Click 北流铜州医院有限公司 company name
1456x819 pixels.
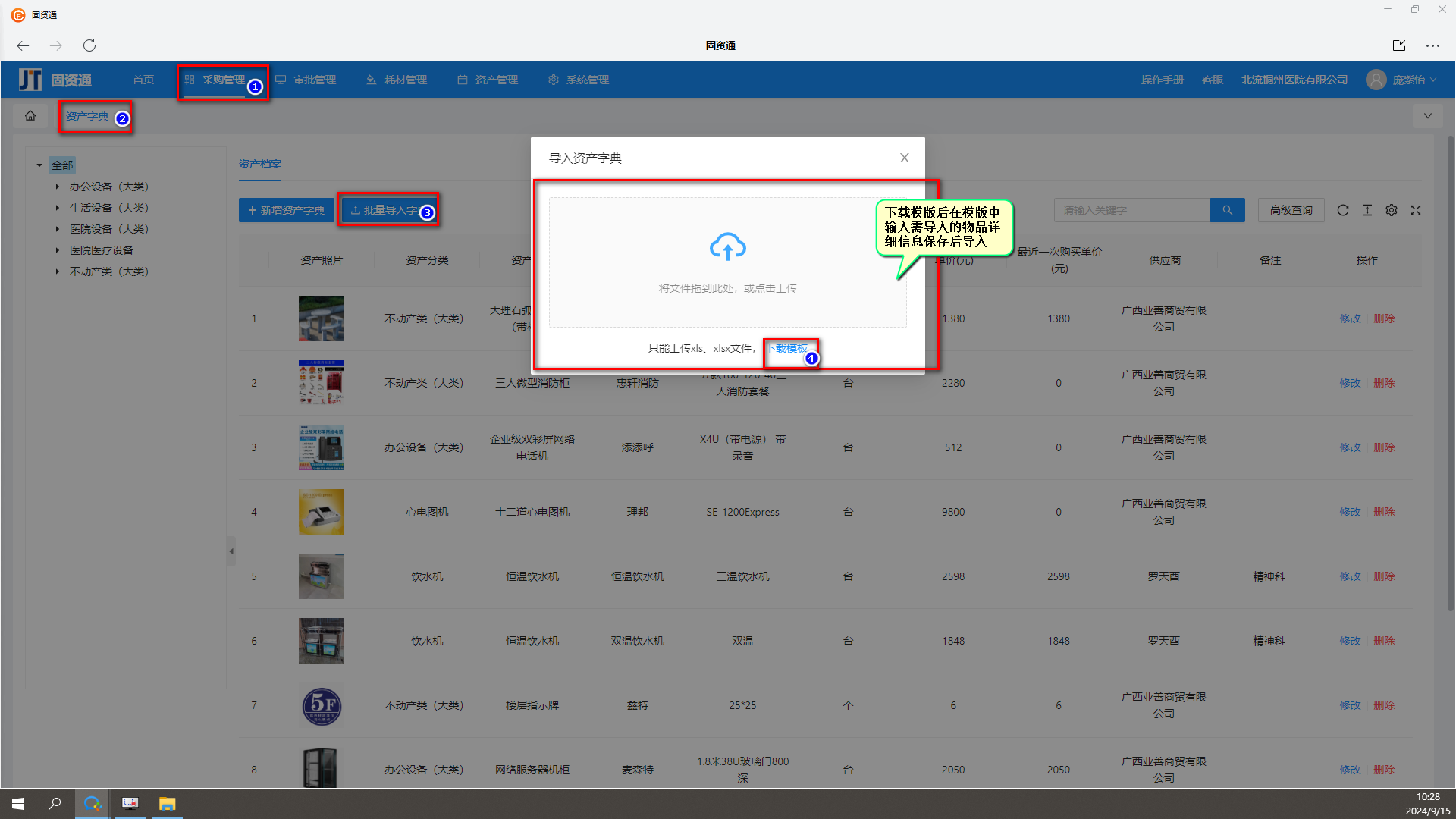point(1294,80)
